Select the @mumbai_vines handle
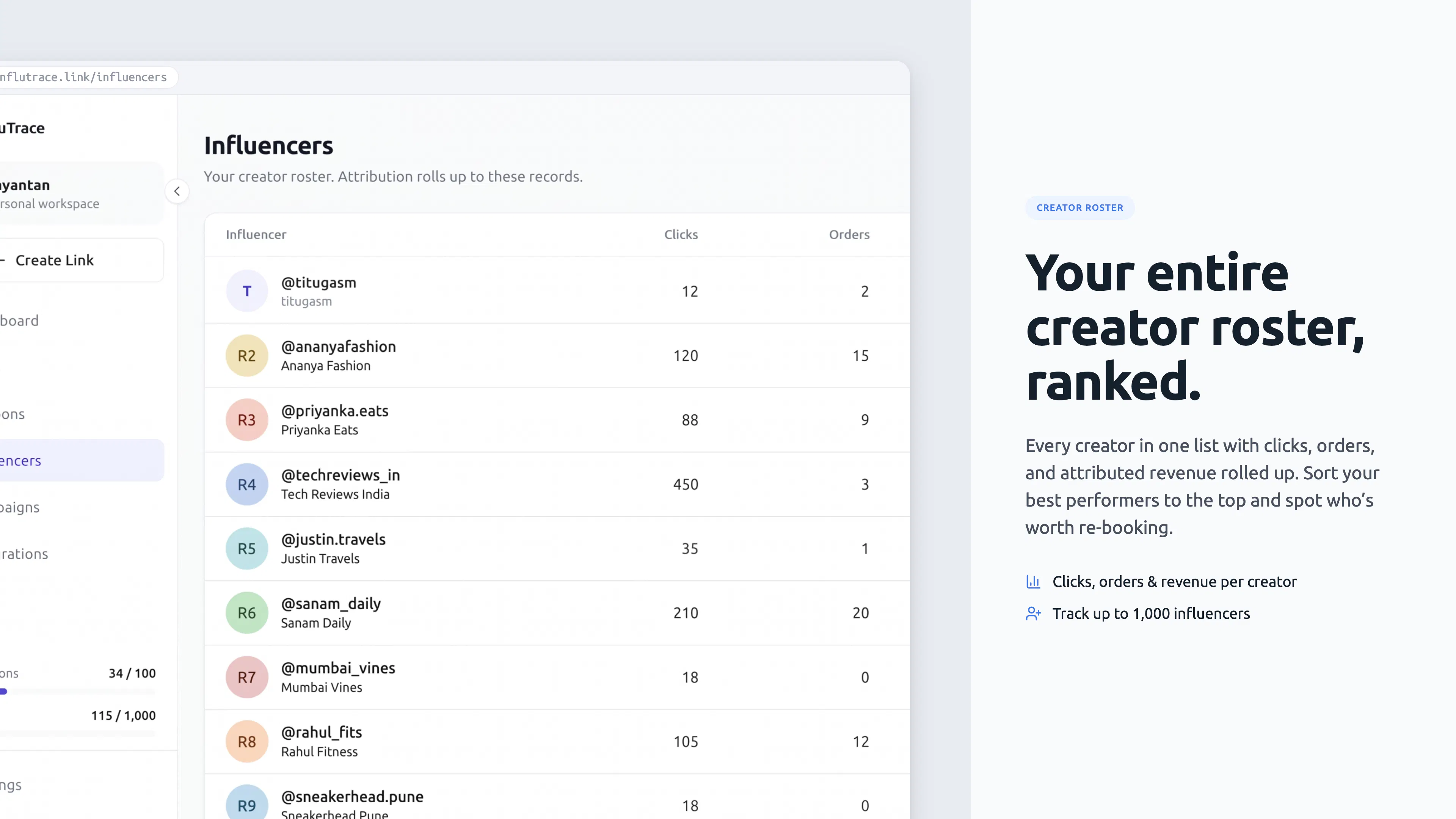This screenshot has width=1456, height=819. (338, 668)
